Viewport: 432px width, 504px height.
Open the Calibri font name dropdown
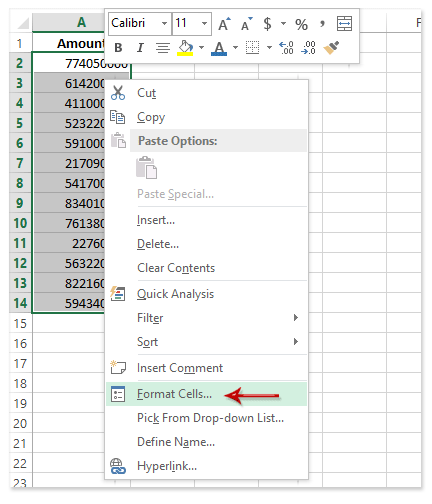pos(164,24)
